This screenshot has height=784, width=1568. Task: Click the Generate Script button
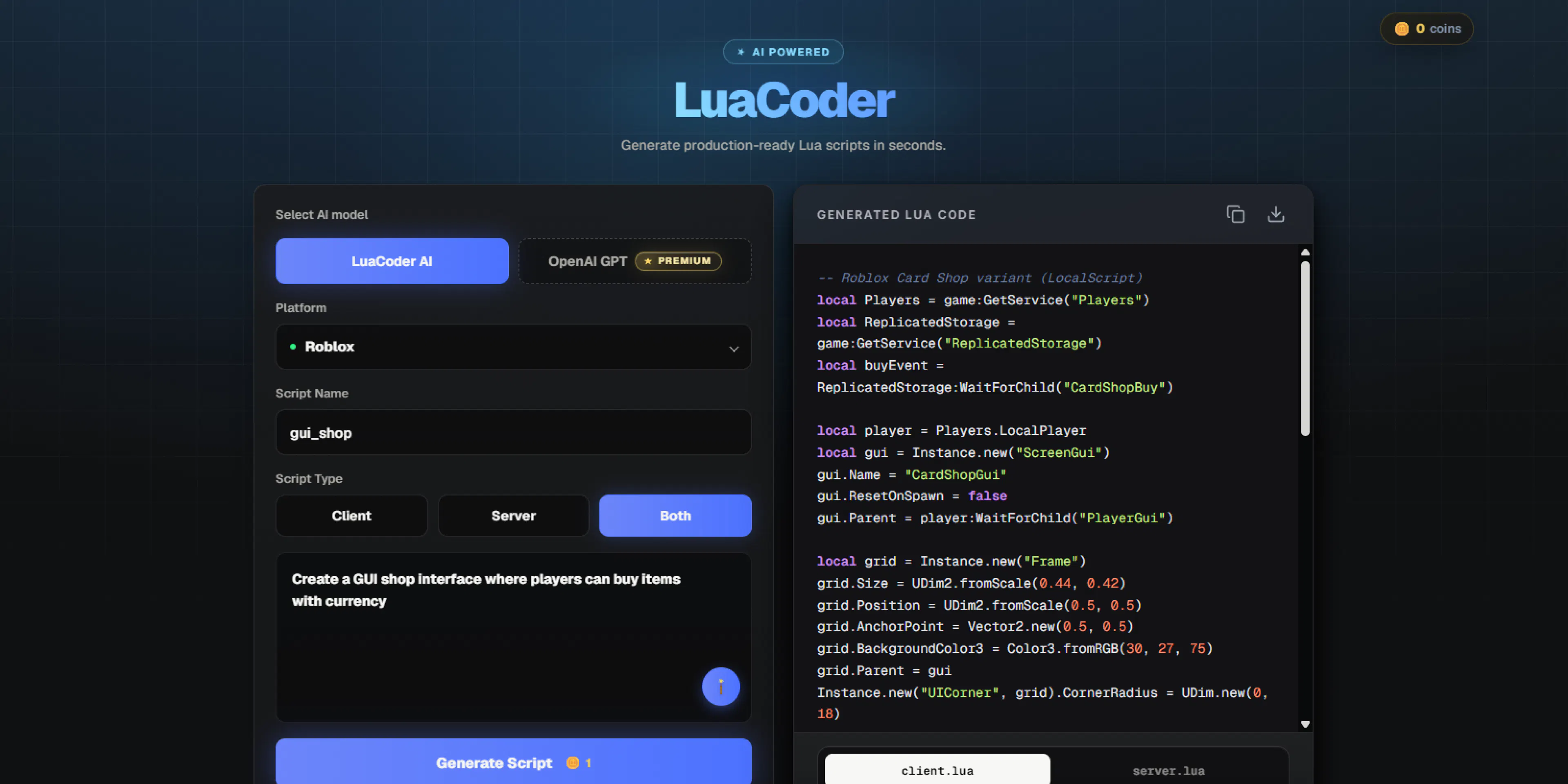point(513,762)
